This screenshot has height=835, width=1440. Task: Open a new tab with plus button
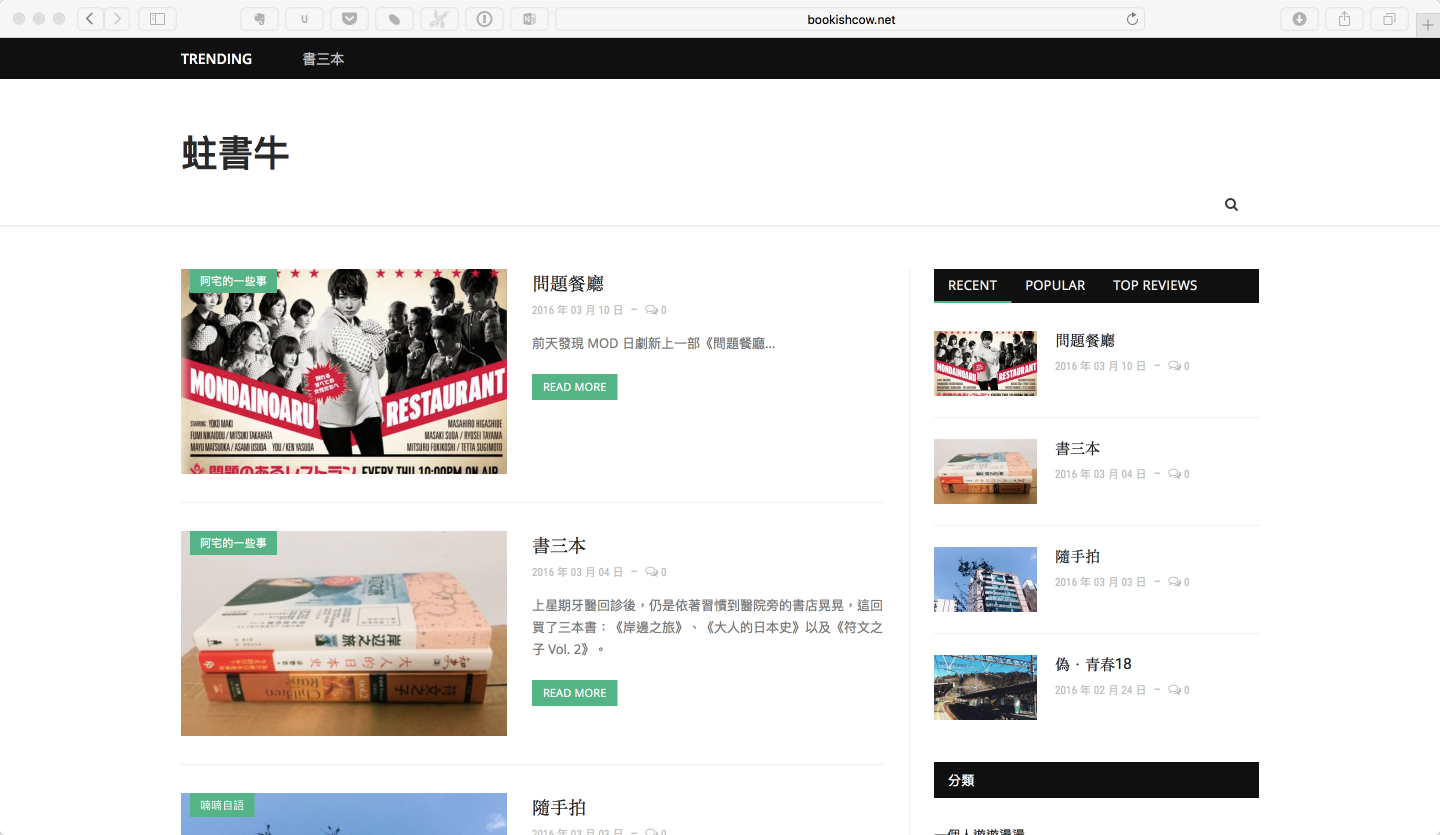1427,25
